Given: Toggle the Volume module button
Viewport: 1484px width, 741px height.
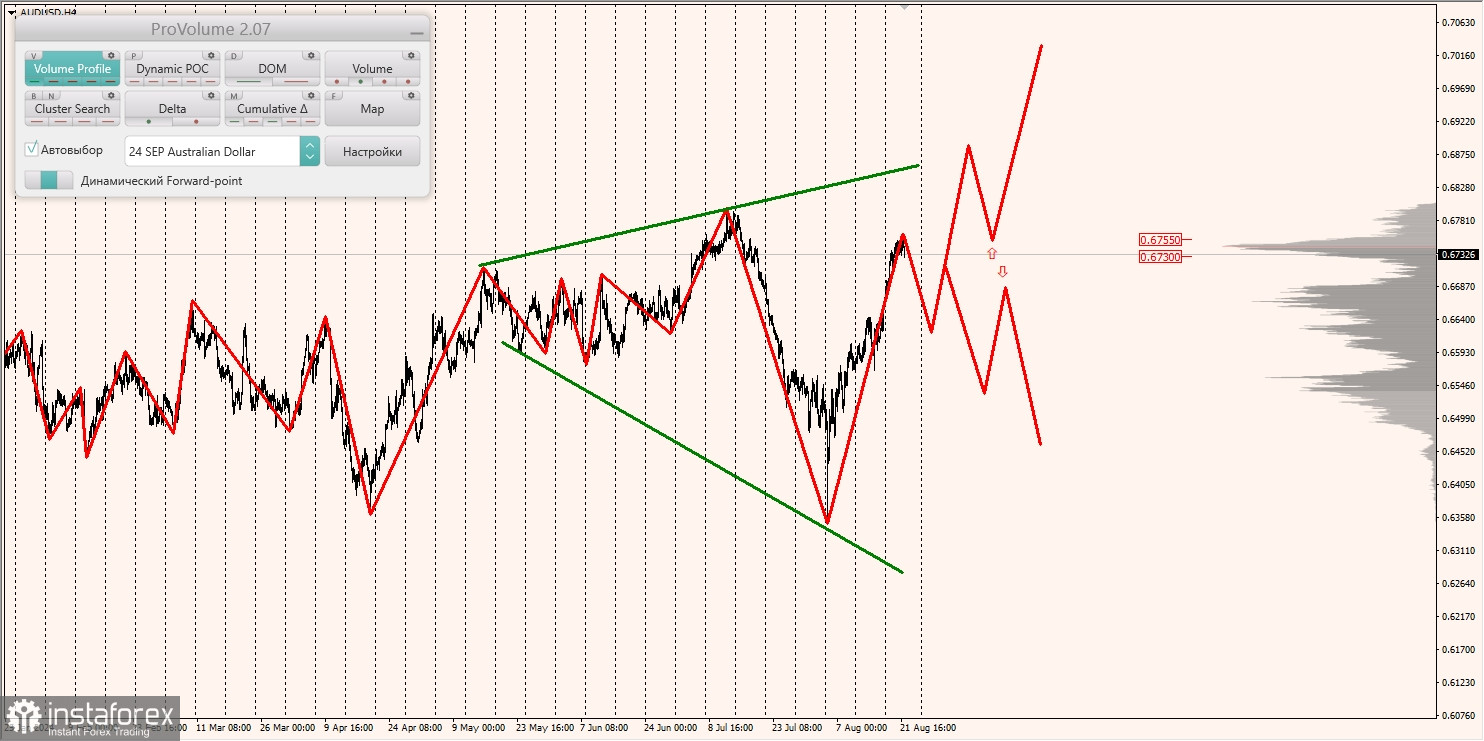Looking at the screenshot, I should [x=372, y=68].
